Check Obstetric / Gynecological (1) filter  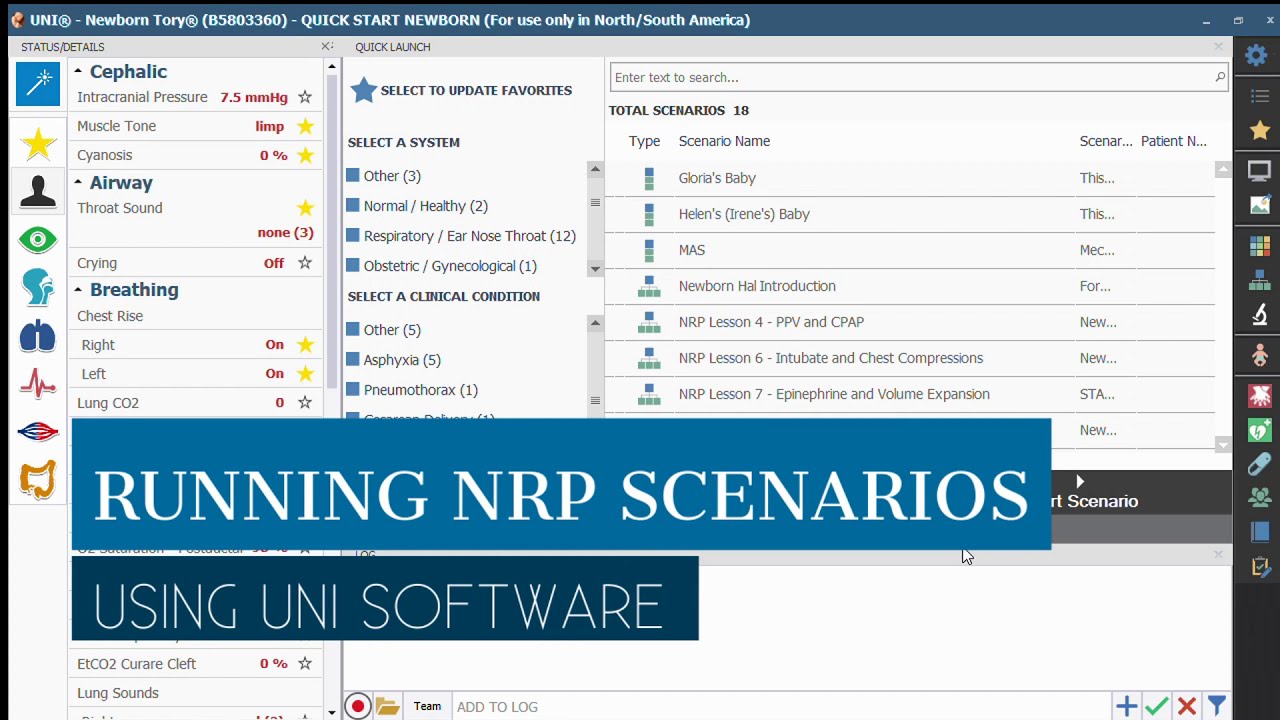click(x=353, y=266)
